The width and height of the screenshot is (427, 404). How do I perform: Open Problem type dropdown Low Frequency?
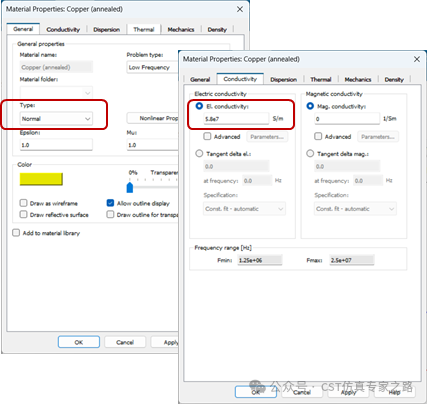pos(153,67)
